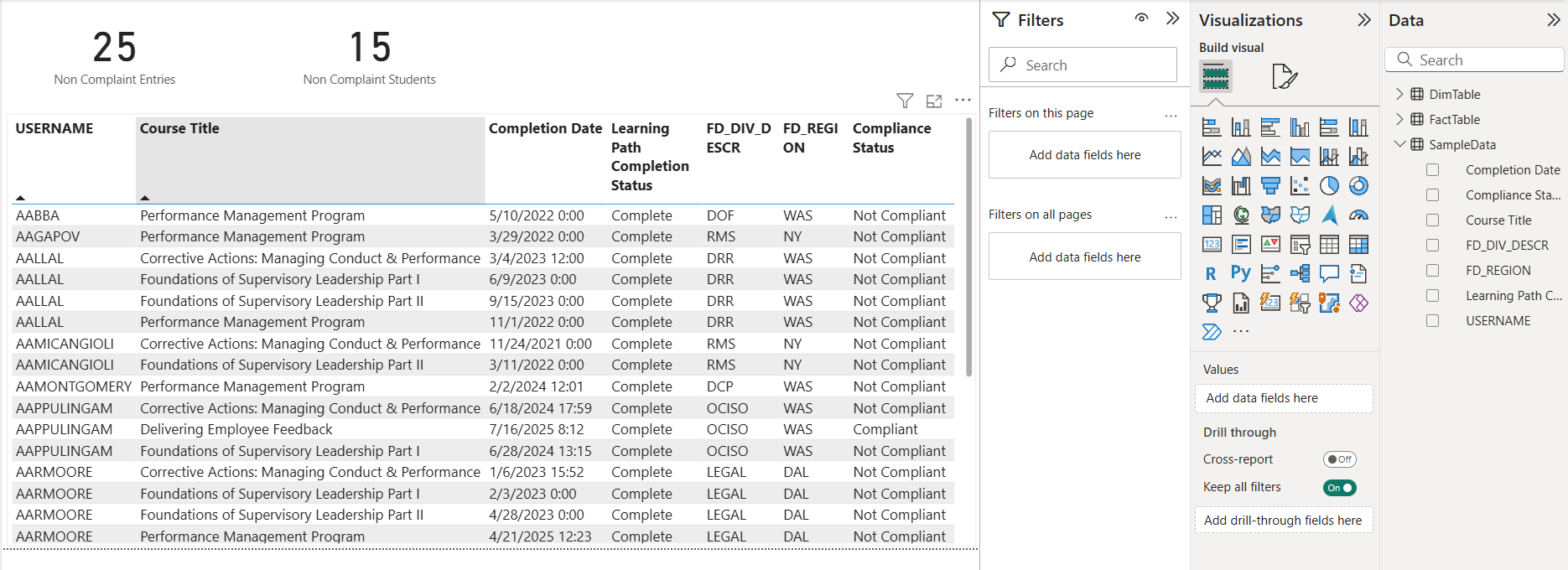Open more options above the table visual

point(963,101)
